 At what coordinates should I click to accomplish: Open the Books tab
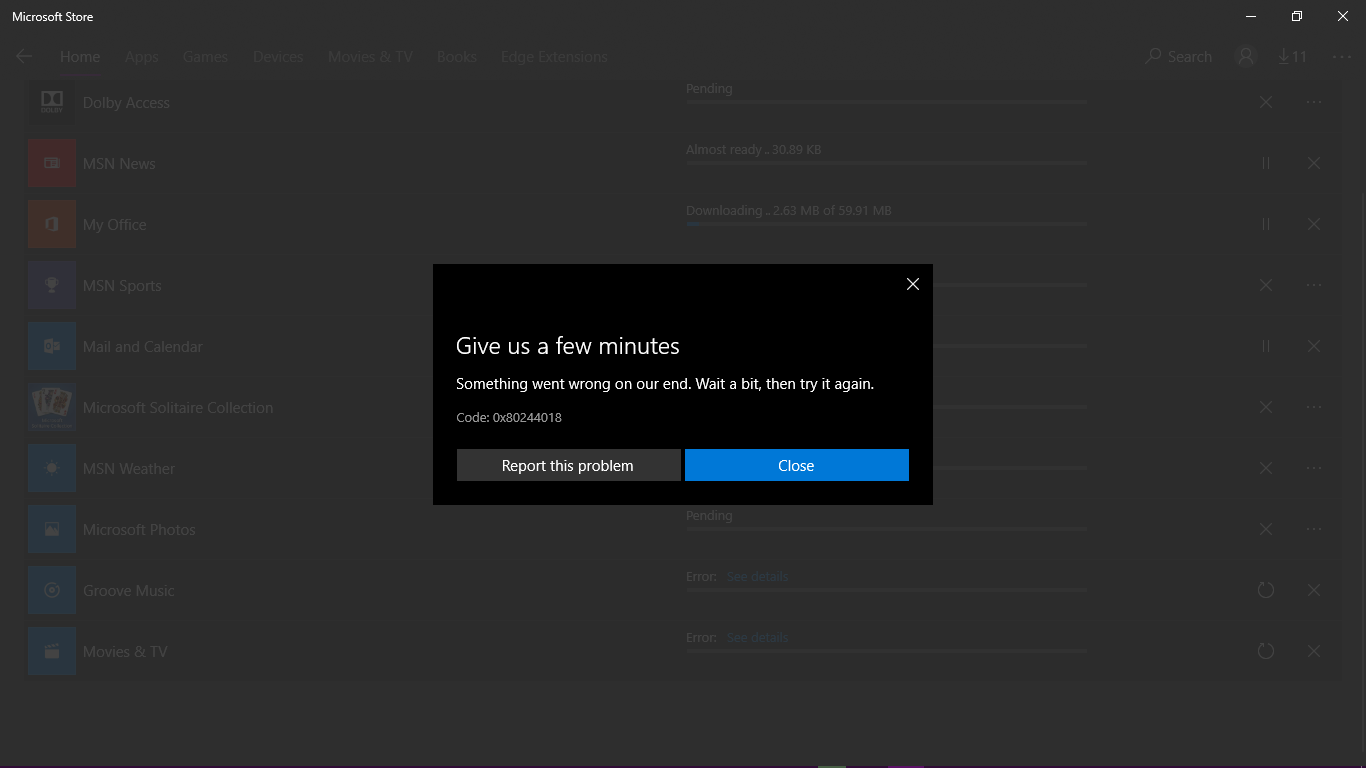coord(456,57)
